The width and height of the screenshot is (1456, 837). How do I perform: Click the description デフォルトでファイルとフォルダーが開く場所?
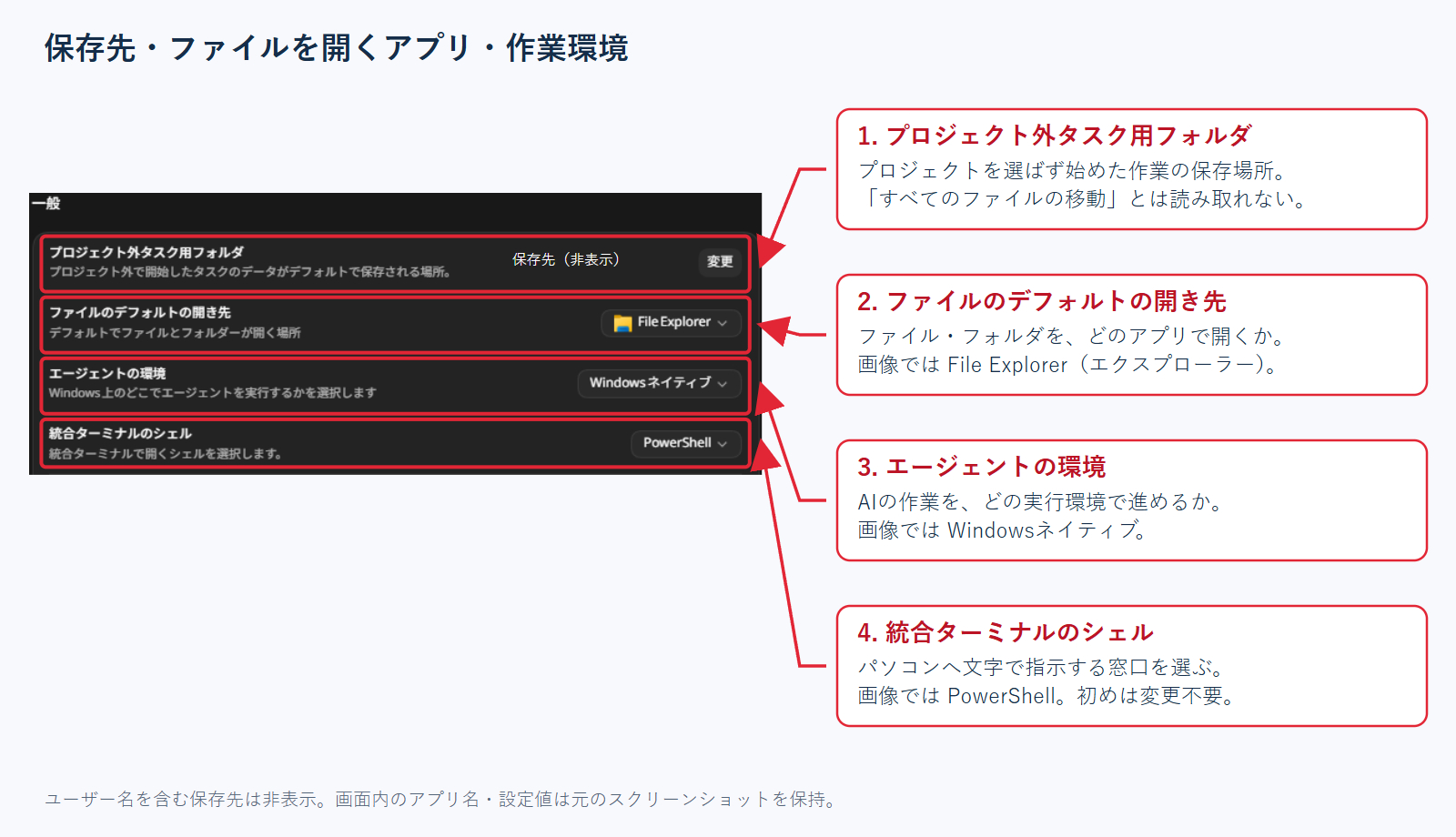pos(175,332)
